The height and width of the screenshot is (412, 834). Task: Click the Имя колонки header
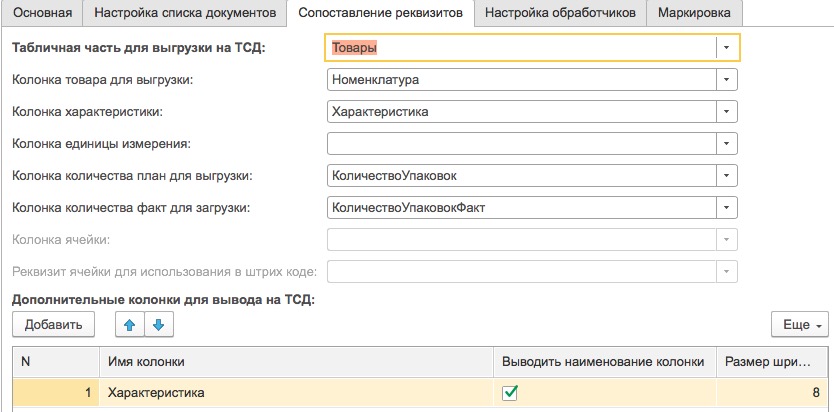[296, 362]
